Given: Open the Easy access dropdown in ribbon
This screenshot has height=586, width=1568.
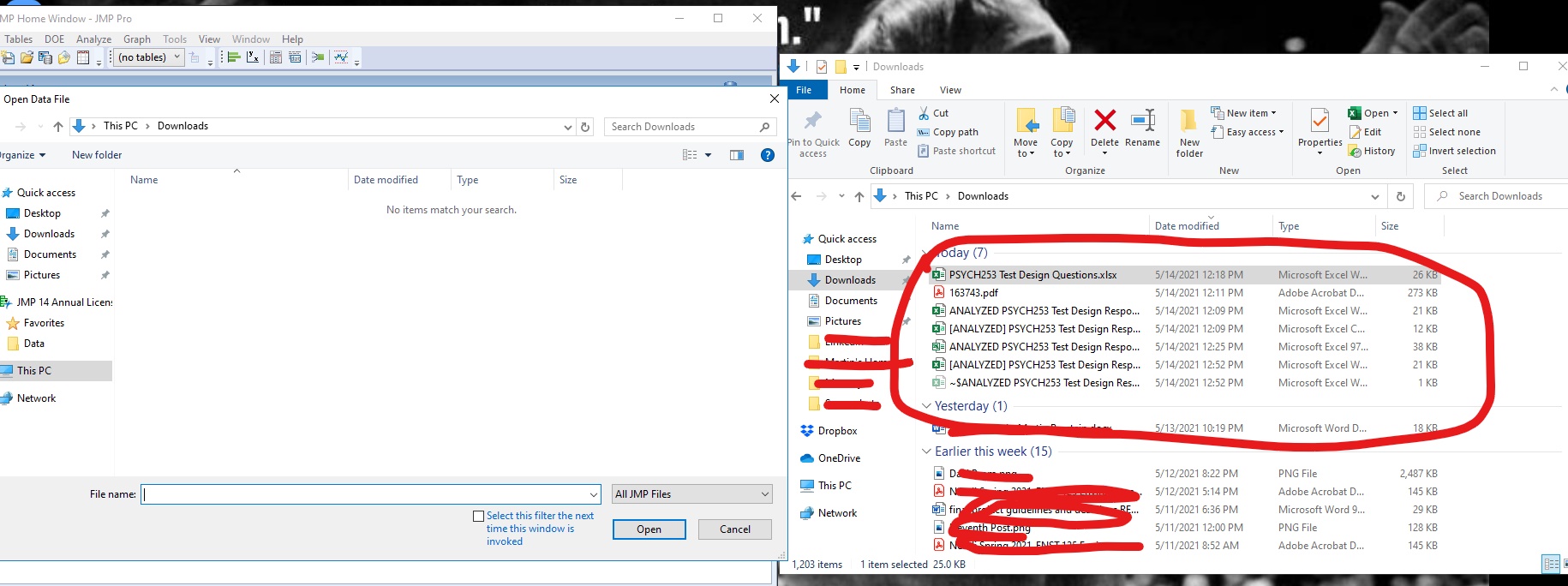Looking at the screenshot, I should [1248, 132].
